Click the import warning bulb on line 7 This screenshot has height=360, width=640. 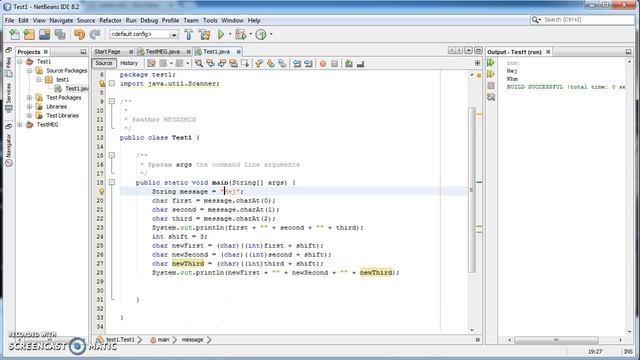pyautogui.click(x=102, y=84)
